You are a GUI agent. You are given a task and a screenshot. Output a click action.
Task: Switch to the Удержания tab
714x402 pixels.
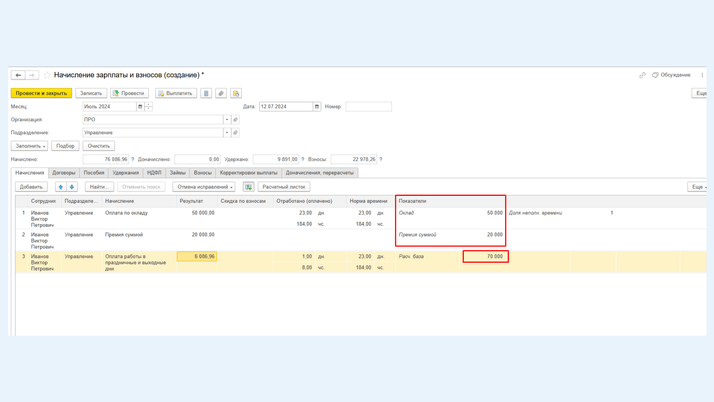(126, 173)
